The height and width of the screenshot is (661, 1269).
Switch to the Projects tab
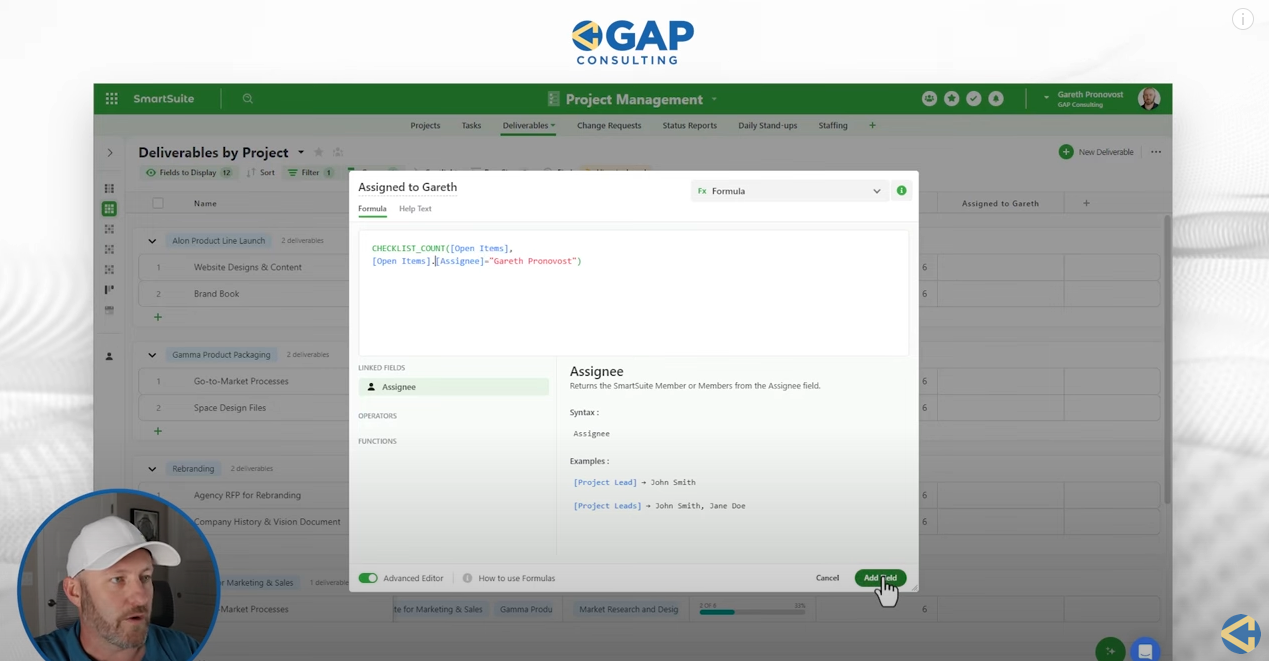pyautogui.click(x=425, y=125)
